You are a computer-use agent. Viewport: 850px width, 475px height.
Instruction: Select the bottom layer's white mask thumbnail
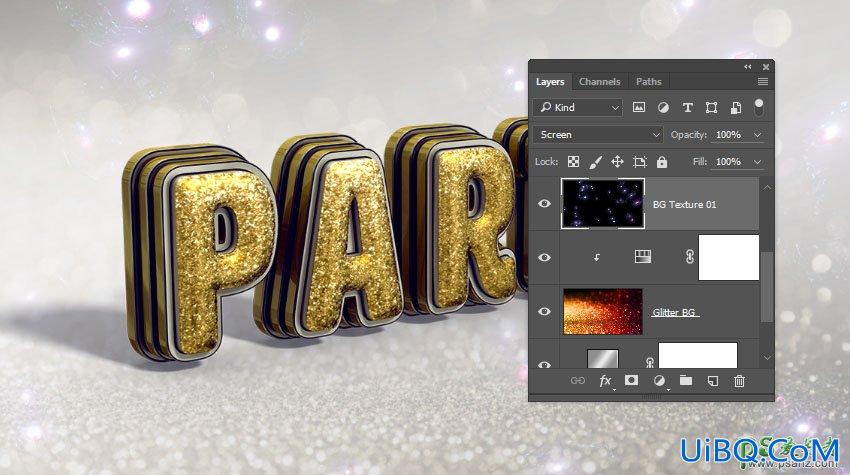pyautogui.click(x=698, y=355)
